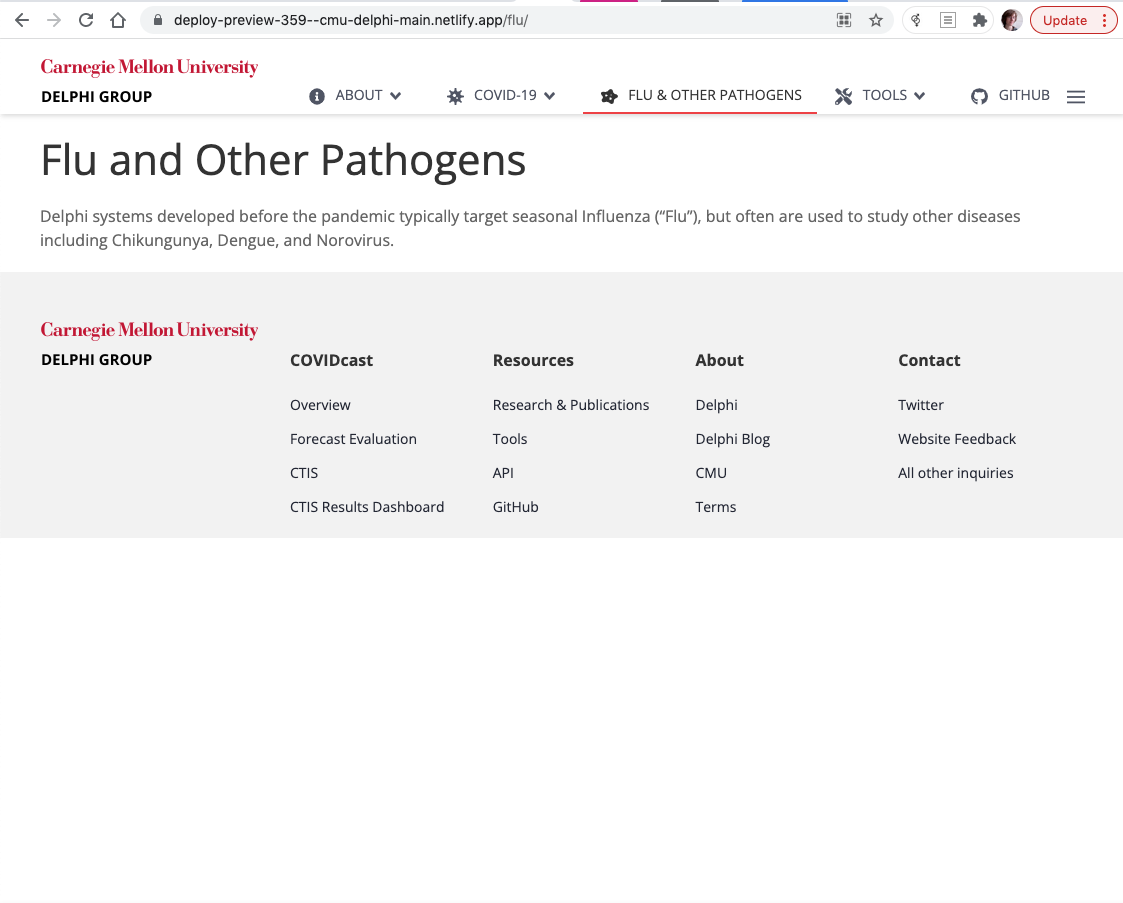The image size is (1123, 903).
Task: Click the About footer heading
Action: pyautogui.click(x=720, y=360)
